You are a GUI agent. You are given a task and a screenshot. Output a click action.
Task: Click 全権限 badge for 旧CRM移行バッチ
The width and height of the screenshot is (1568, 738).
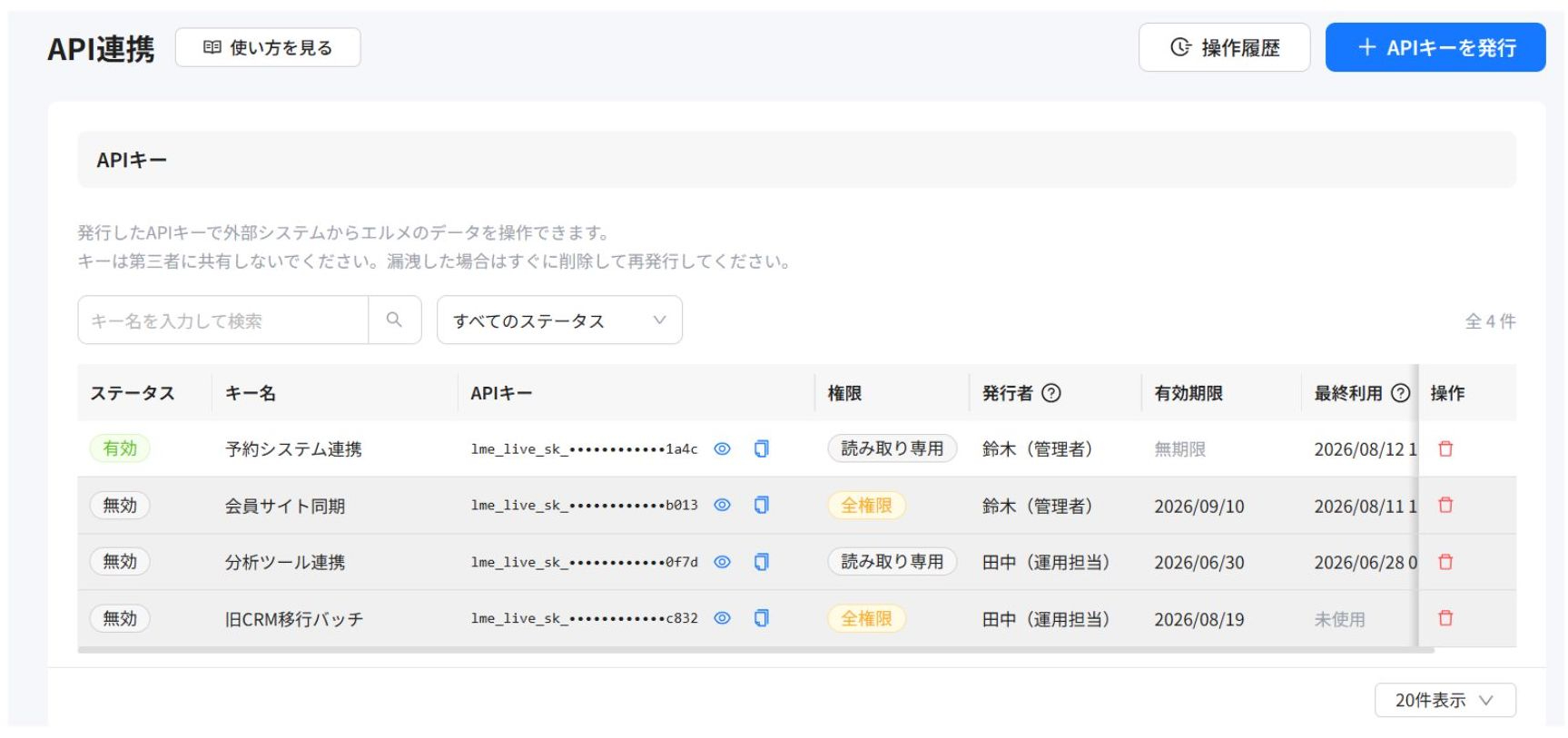pyautogui.click(x=867, y=618)
